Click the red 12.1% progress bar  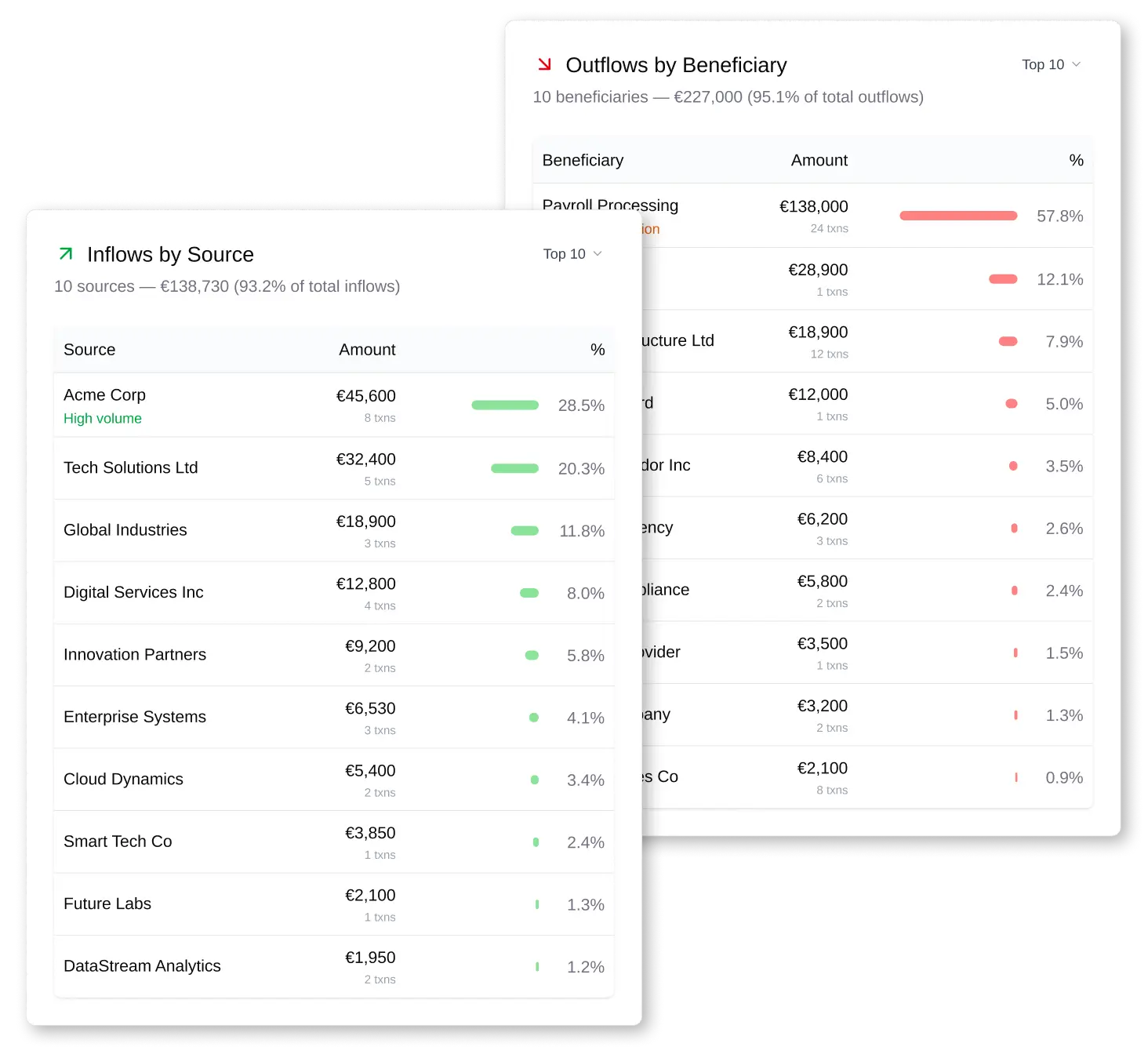[x=1003, y=279]
